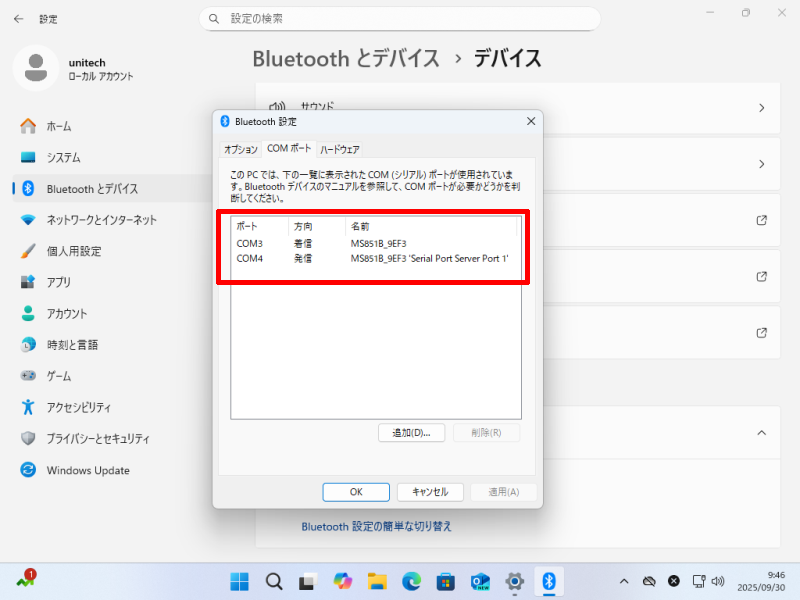Open Microsoft Store taskbar icon
The height and width of the screenshot is (600, 800).
446,581
